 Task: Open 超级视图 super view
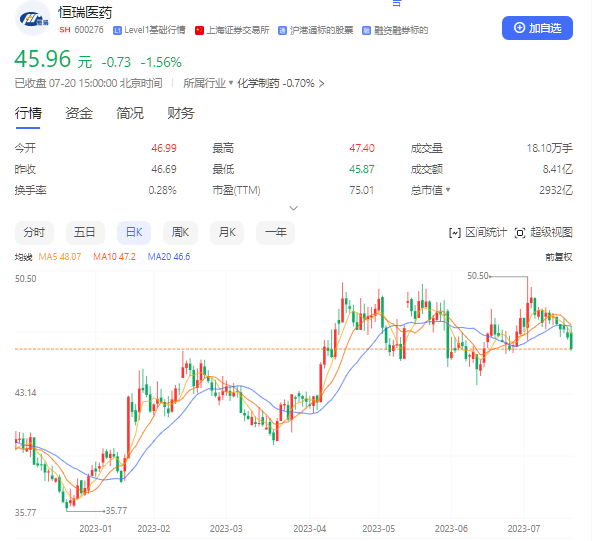pyautogui.click(x=544, y=233)
